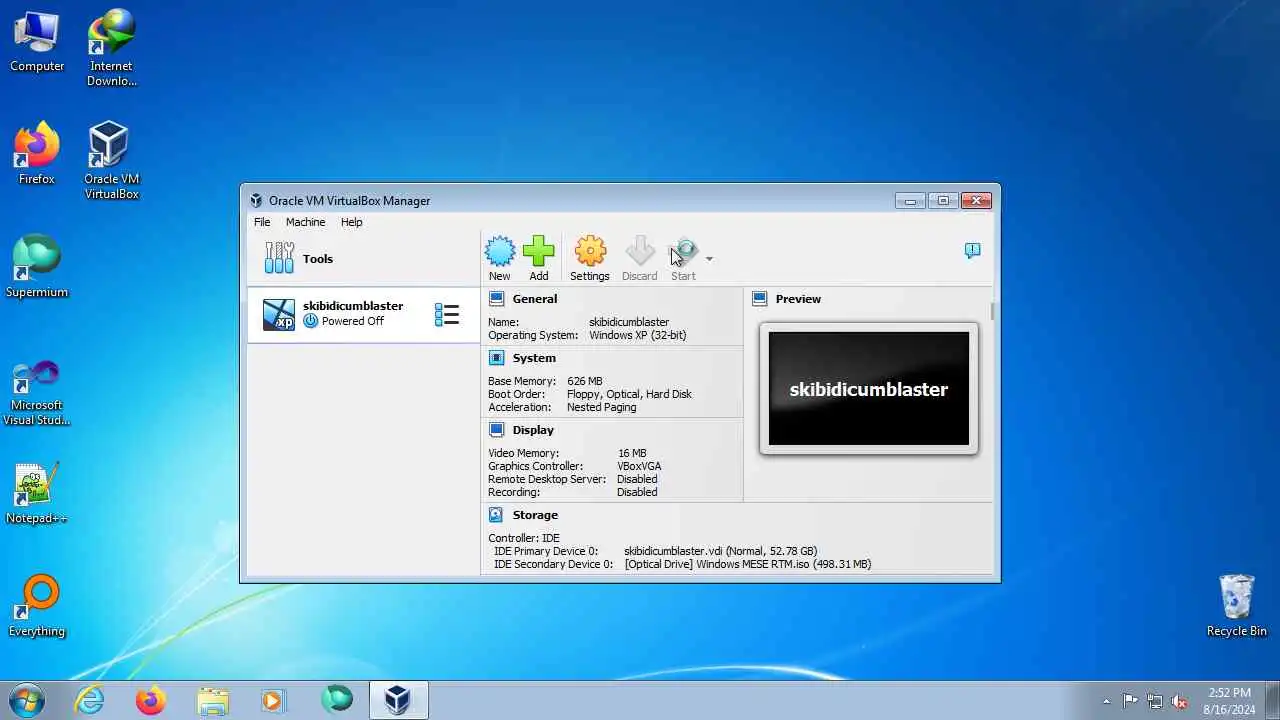1280x720 pixels.
Task: Open Firefox from the taskbar
Action: [151, 700]
